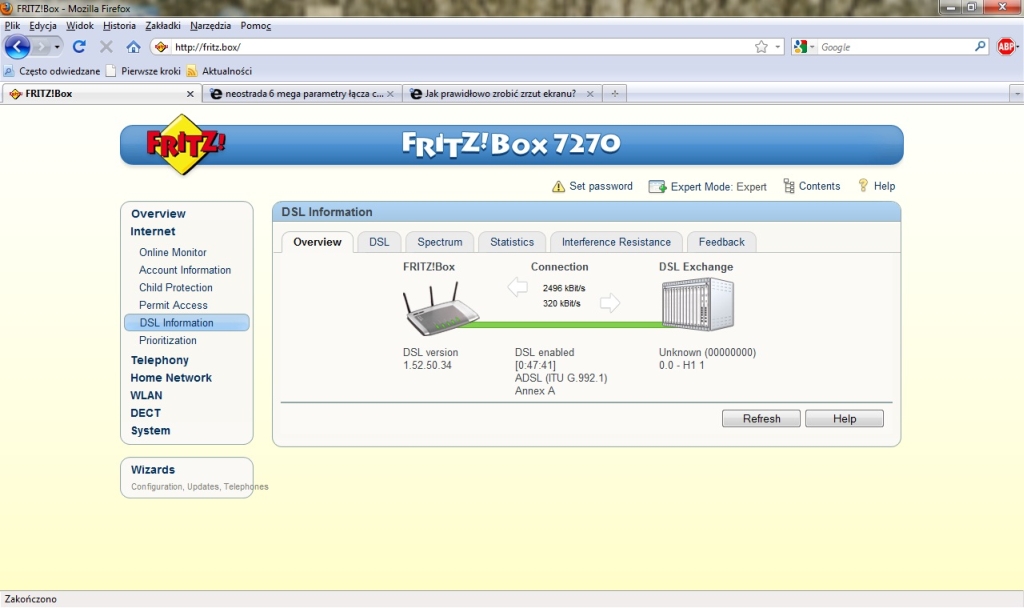Viewport: 1024px width, 608px height.
Task: Open the Overview item in the sidebar
Action: pos(158,214)
